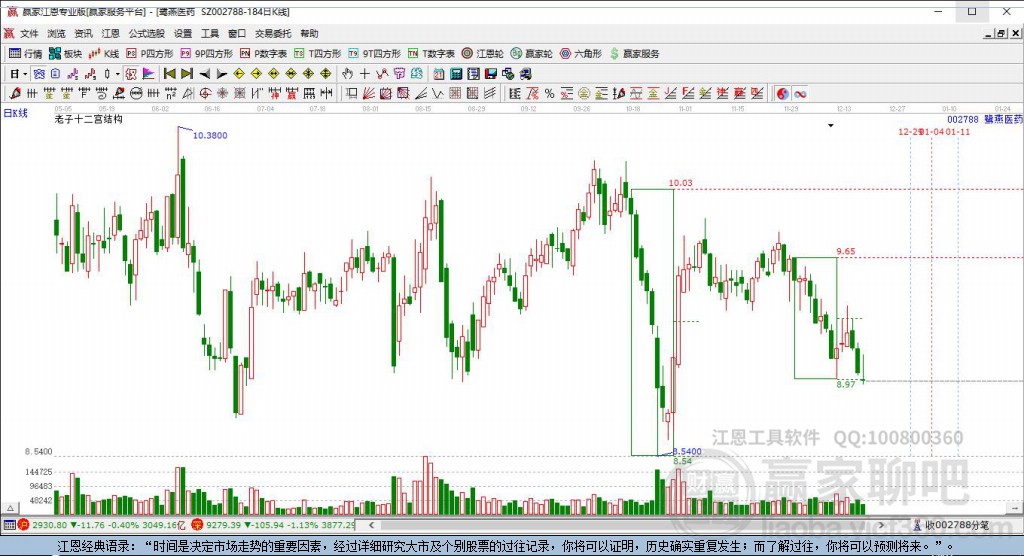1024x556 pixels.
Task: Click the 沪 Shanghai index icon in status bar
Action: click(x=24, y=525)
